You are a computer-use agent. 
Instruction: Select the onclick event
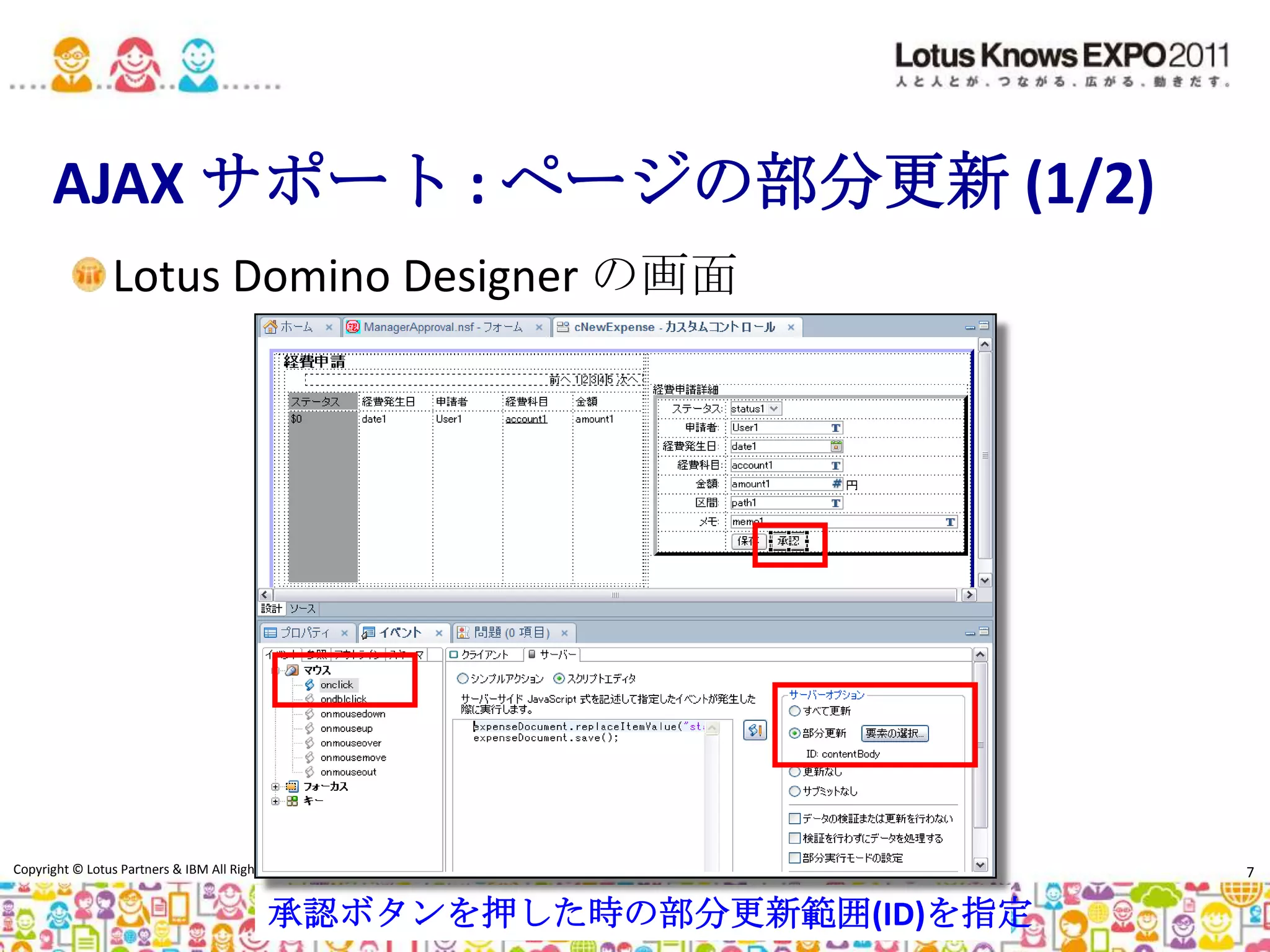coord(337,685)
